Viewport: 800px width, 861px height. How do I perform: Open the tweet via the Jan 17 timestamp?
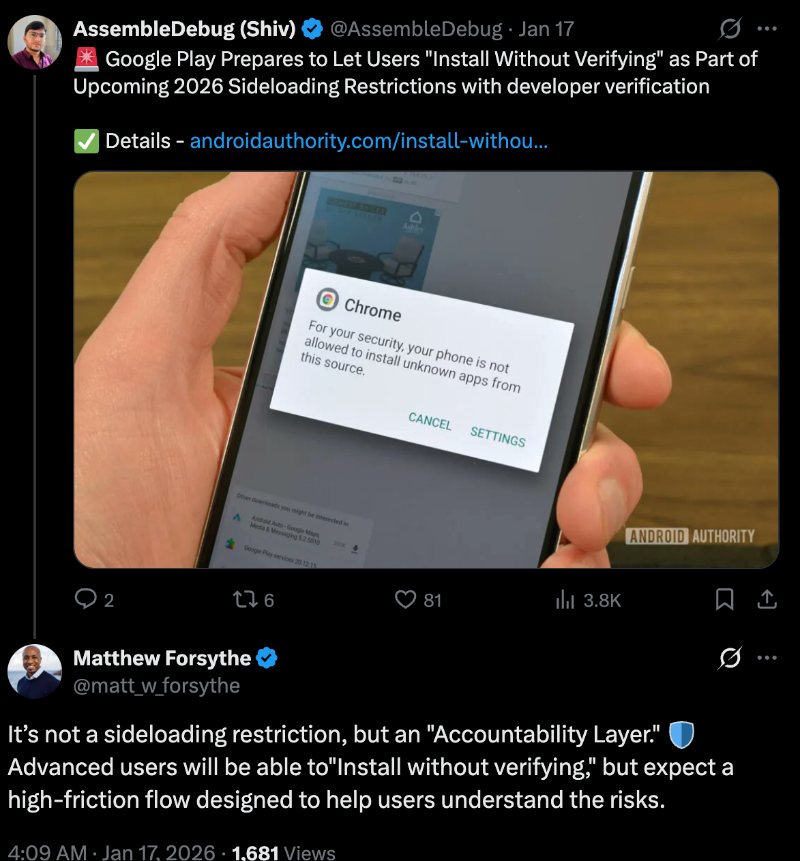point(545,30)
